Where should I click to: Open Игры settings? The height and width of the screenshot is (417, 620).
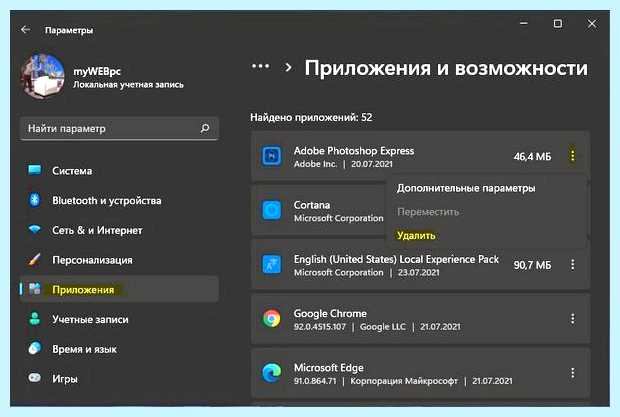coord(119,379)
